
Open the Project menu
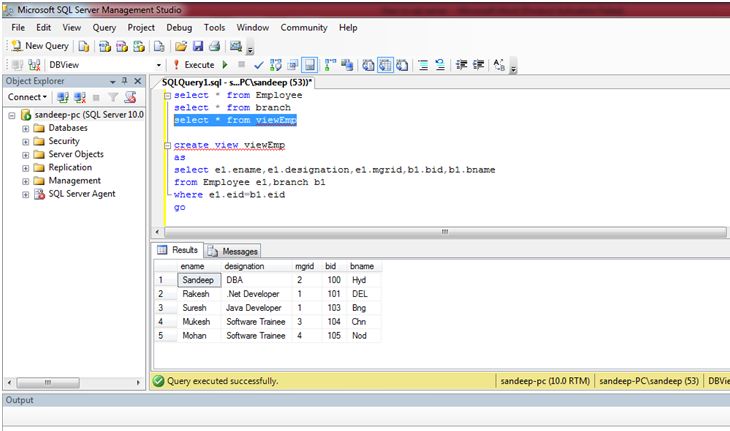click(141, 27)
